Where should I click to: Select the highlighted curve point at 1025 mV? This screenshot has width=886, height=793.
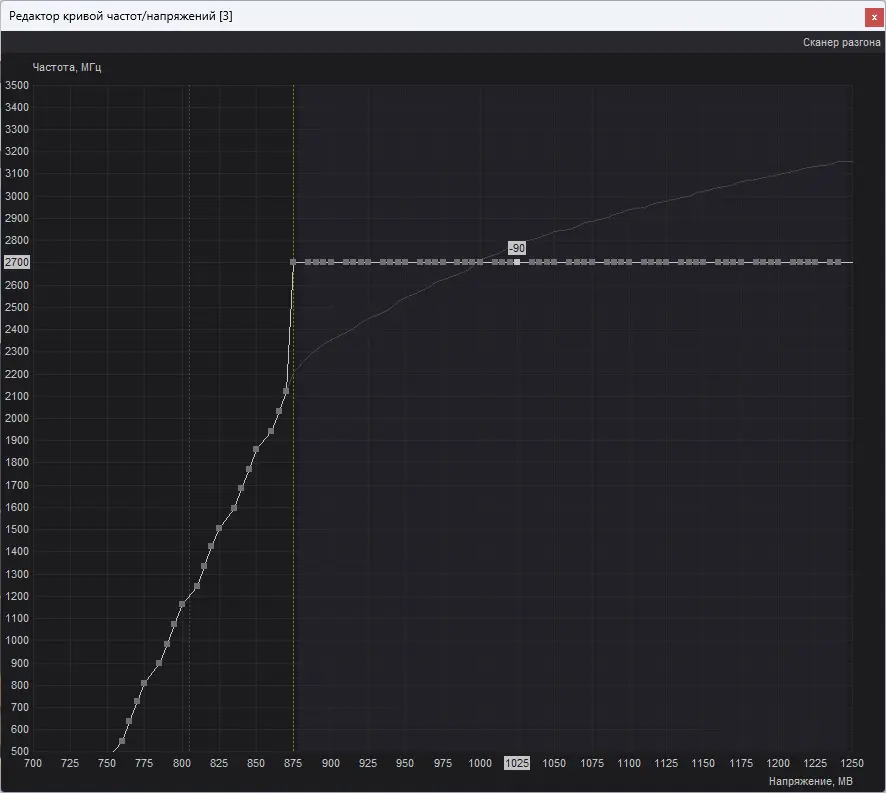517,262
